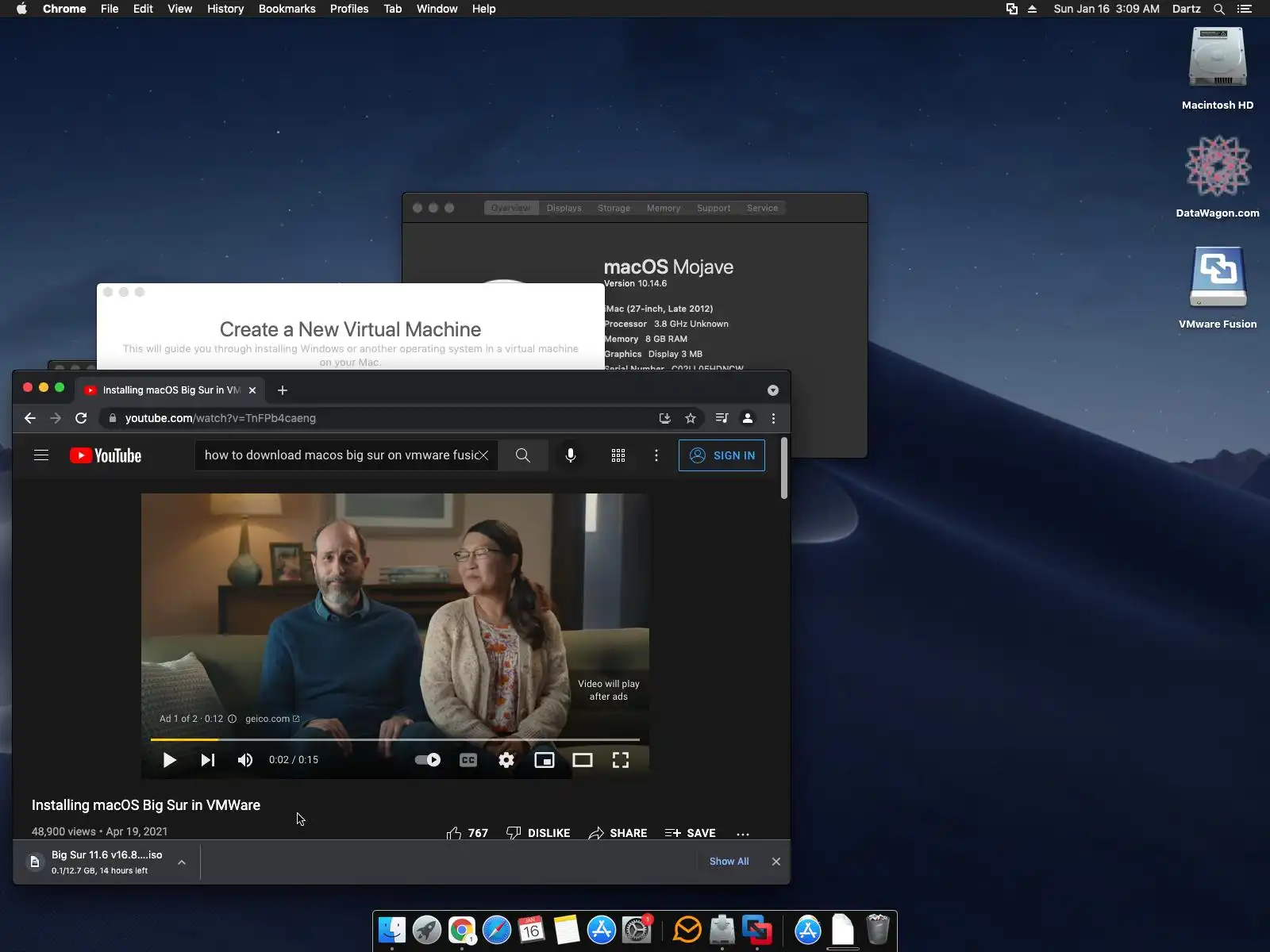Close the Installing macOS Big Sur tab
Screen dimensions: 1270x952
252,390
